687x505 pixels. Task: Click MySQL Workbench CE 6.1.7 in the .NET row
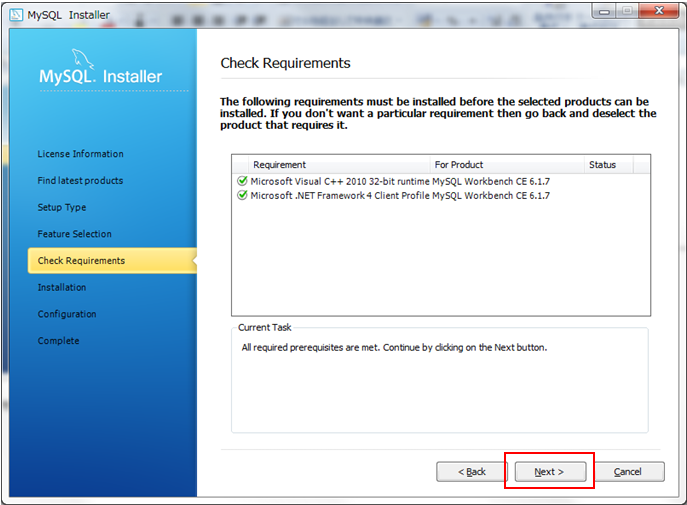491,195
